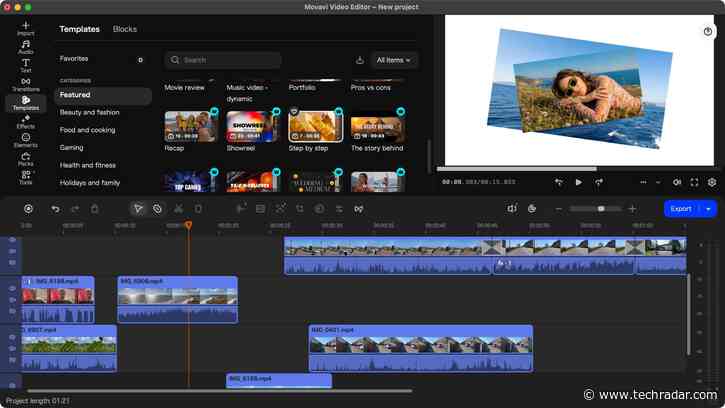Step forward one frame in preview
The width and height of the screenshot is (725, 408).
click(x=599, y=182)
